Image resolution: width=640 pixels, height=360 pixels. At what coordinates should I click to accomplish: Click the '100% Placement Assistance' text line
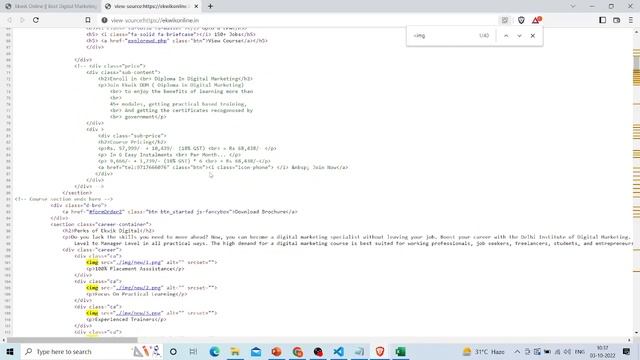135,269
